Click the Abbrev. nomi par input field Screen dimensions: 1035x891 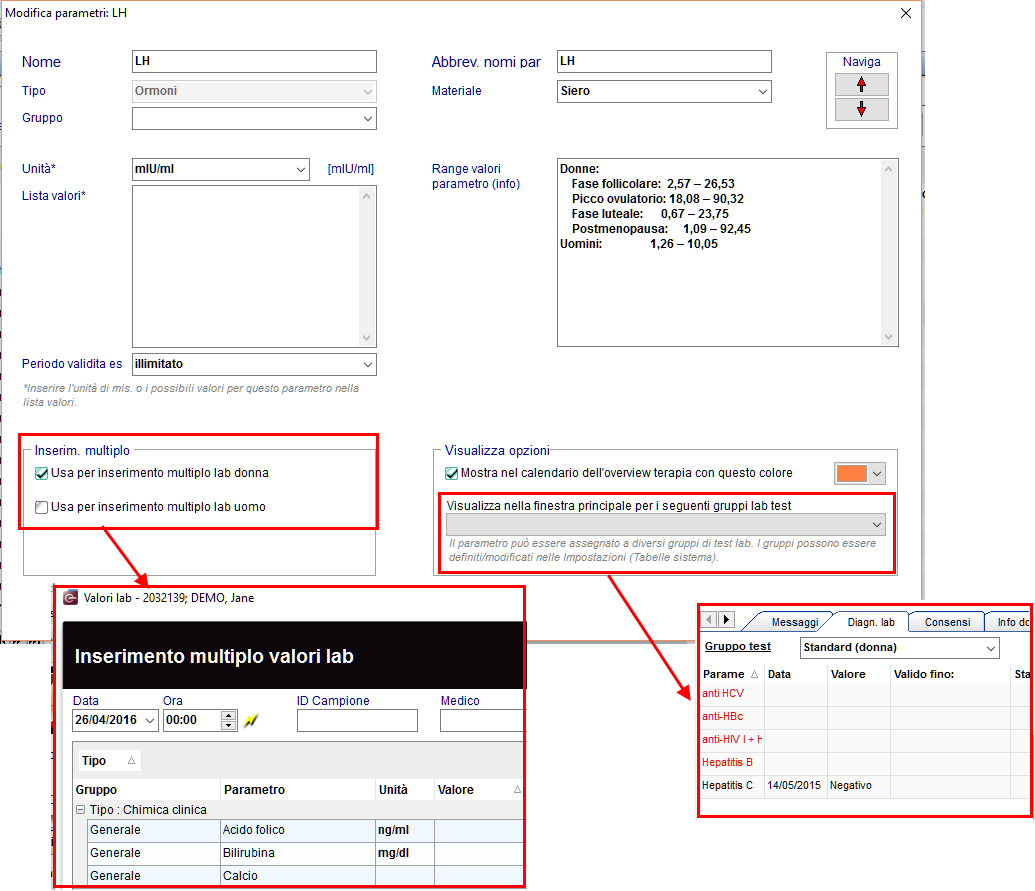click(664, 61)
